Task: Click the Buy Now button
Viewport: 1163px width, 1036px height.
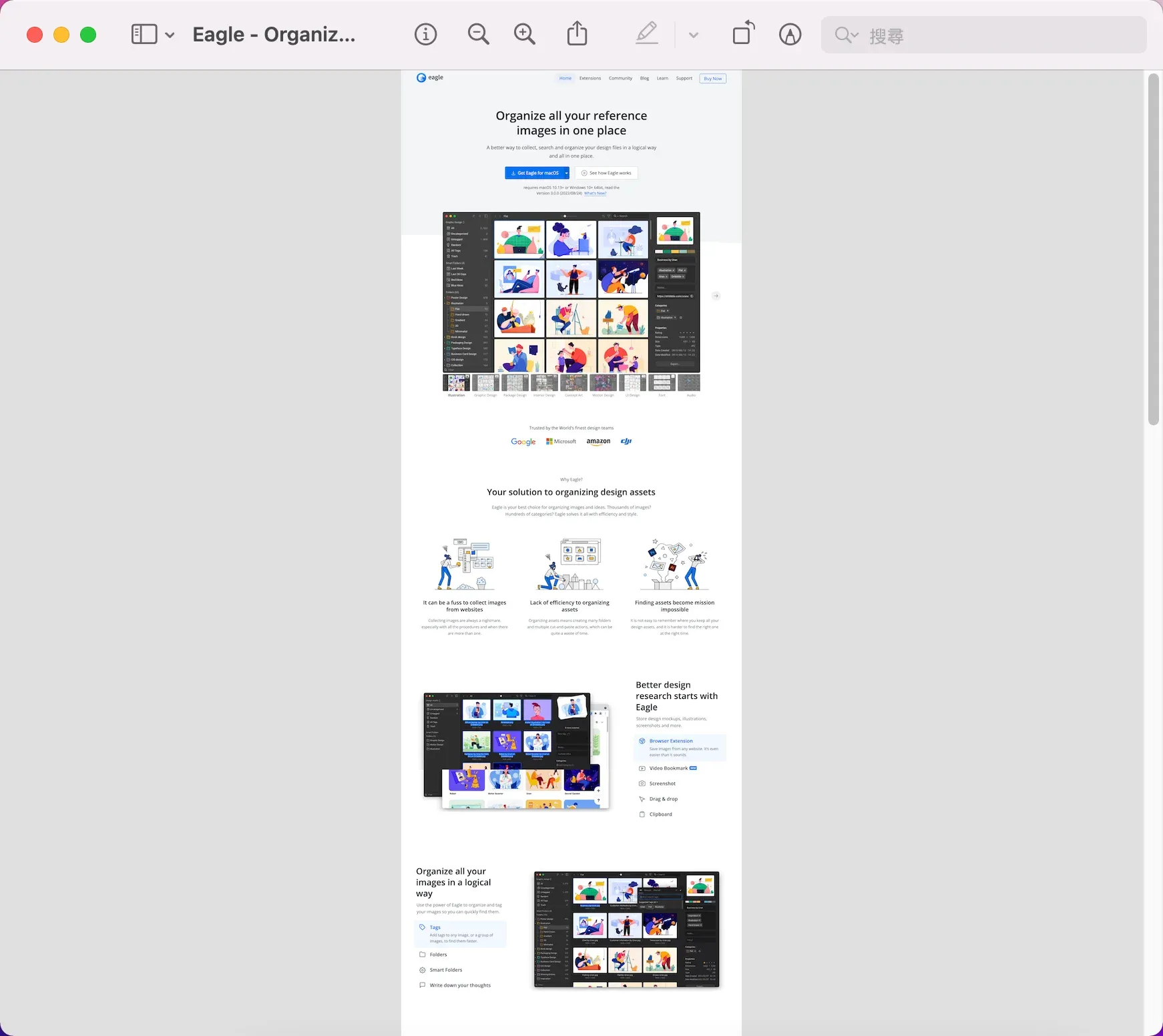Action: pos(713,79)
